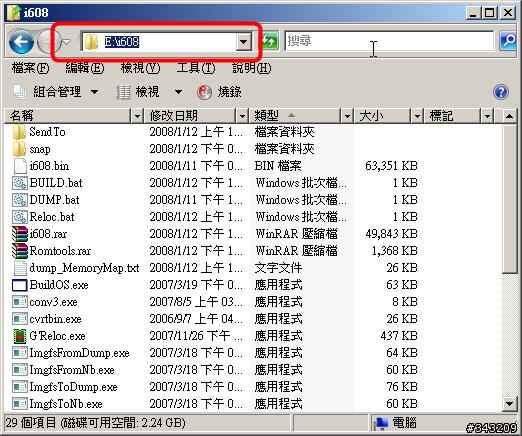Click the 電腦 computer status bar entry

[x=396, y=423]
